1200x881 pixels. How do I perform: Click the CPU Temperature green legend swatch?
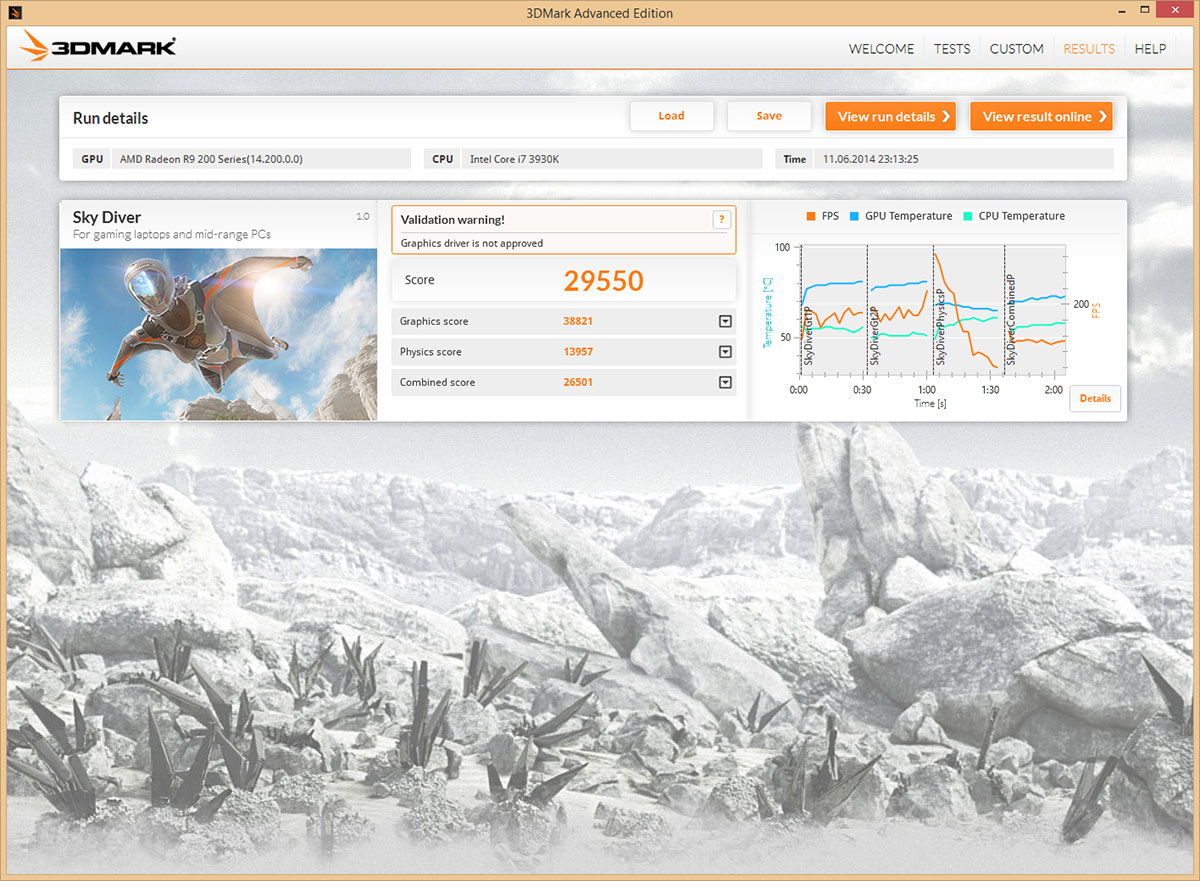[x=968, y=216]
